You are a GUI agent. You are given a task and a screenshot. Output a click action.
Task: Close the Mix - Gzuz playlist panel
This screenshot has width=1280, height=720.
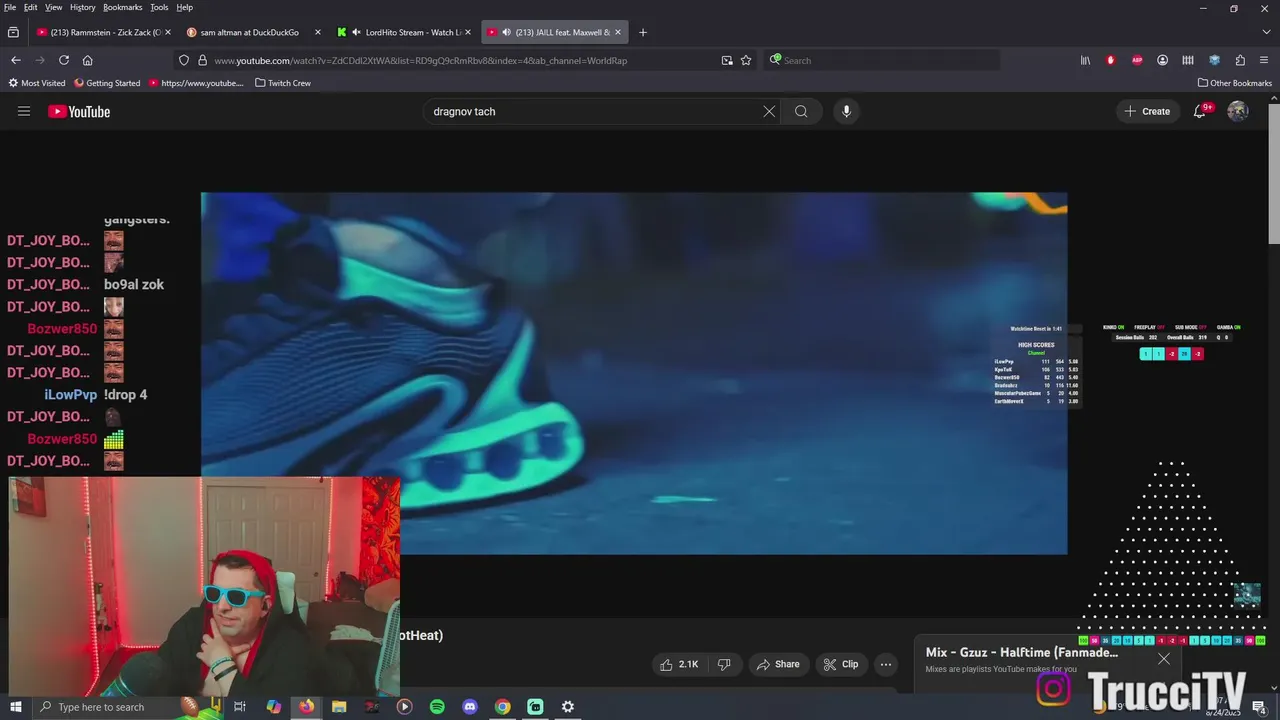coord(1164,658)
